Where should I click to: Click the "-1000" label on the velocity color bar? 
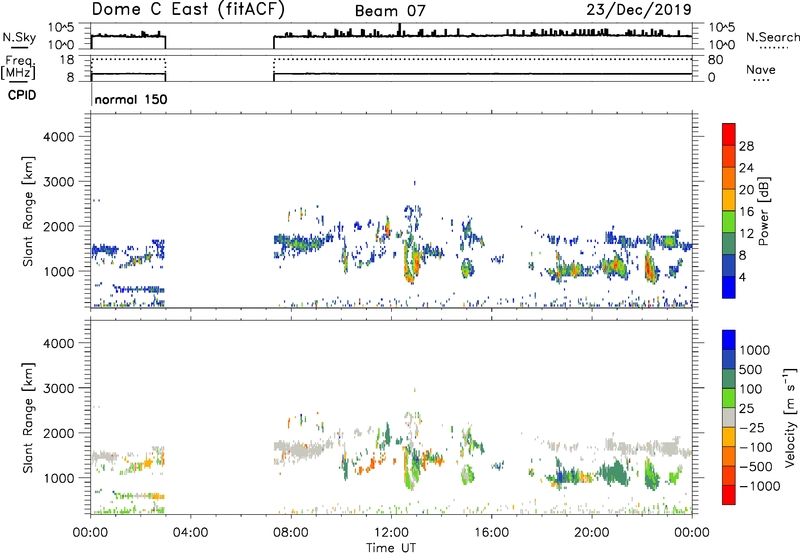coord(760,486)
